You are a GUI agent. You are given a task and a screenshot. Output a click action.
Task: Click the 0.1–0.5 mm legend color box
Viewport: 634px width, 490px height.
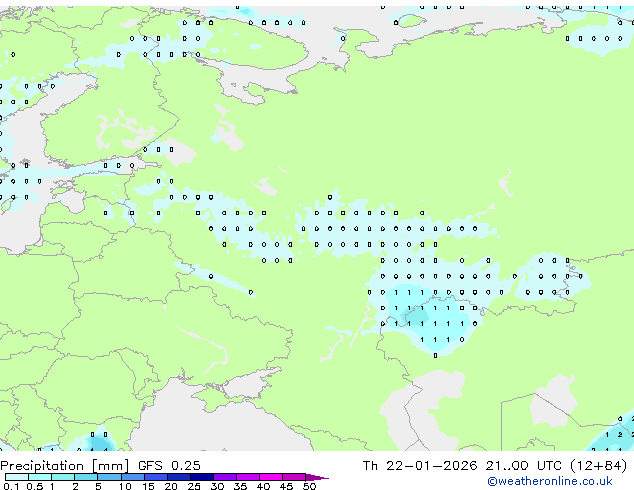coord(17,477)
